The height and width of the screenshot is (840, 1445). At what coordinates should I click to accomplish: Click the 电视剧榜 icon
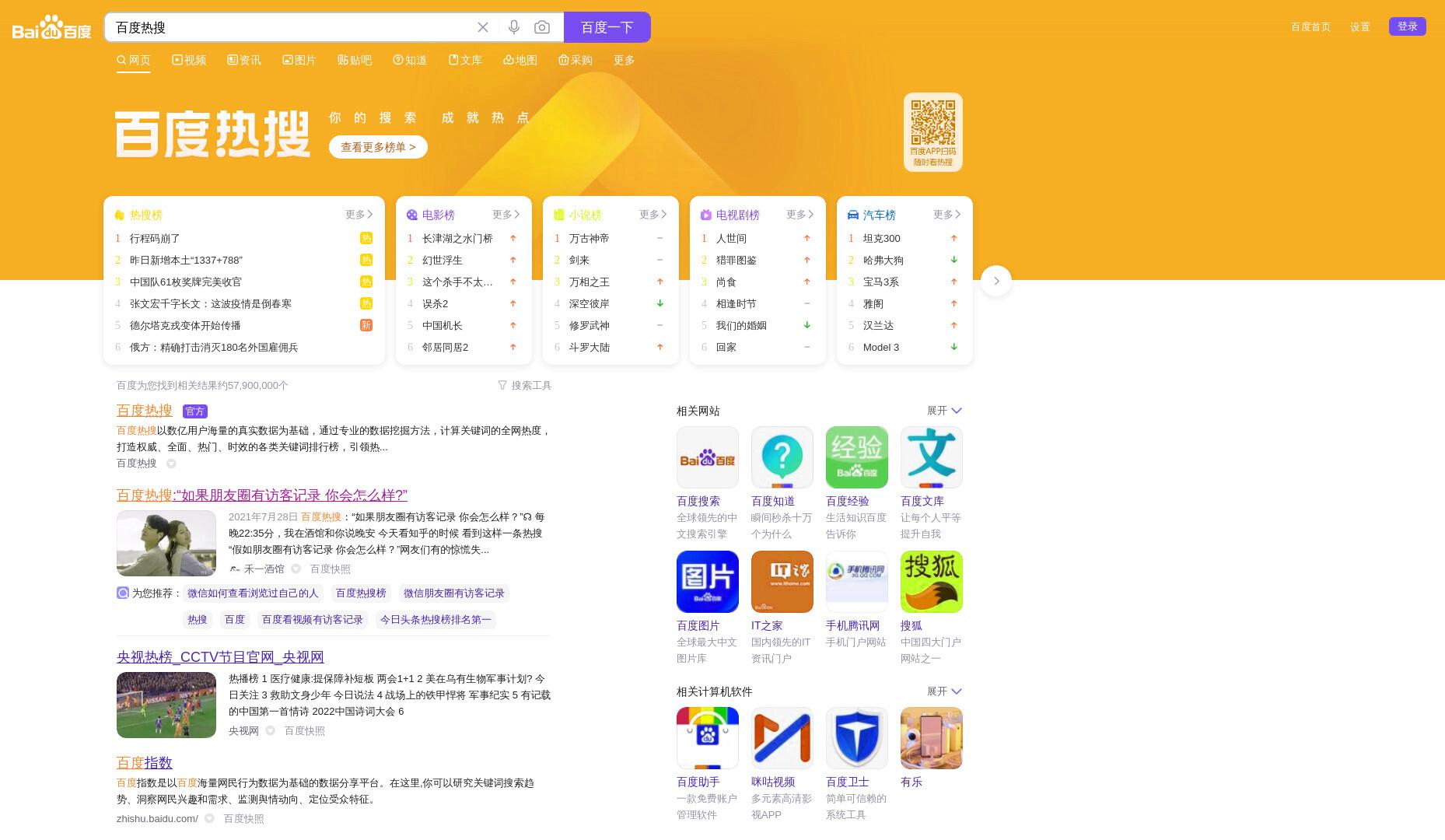pos(706,215)
